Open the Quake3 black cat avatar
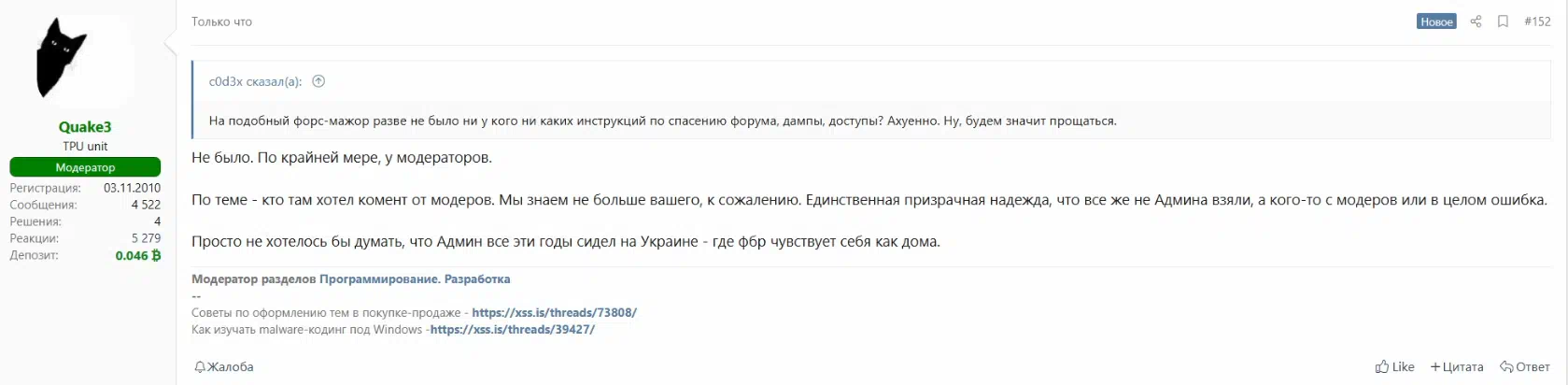 tap(85, 59)
